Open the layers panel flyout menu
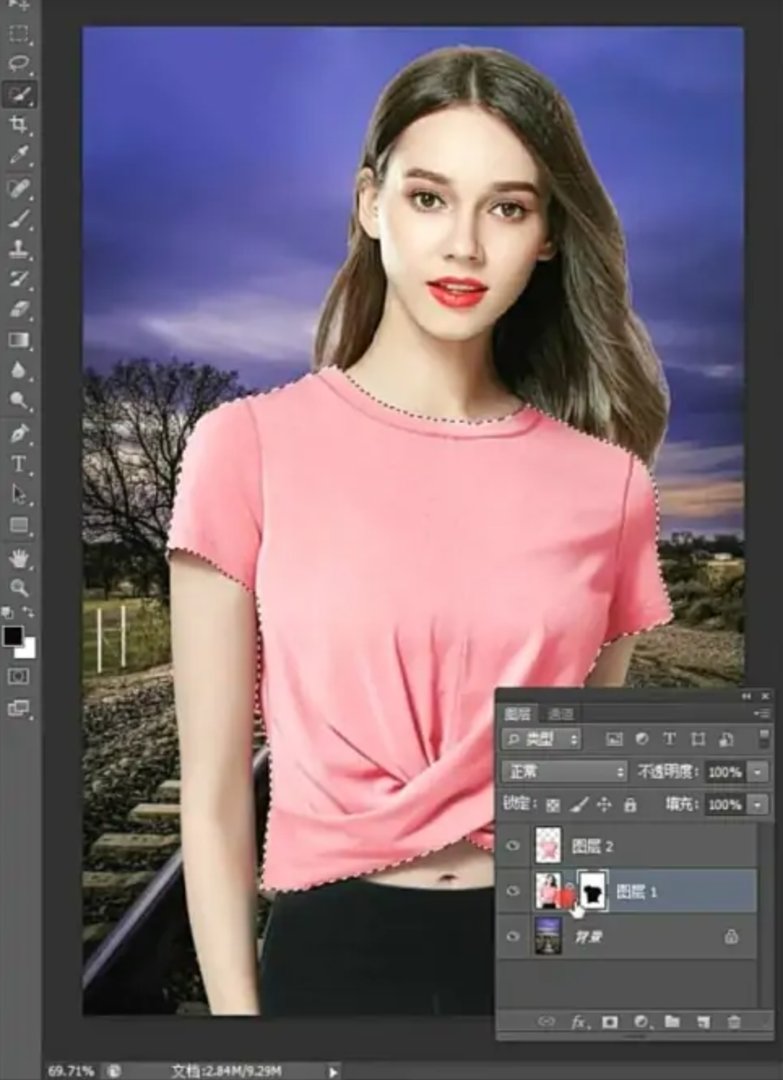 point(765,713)
